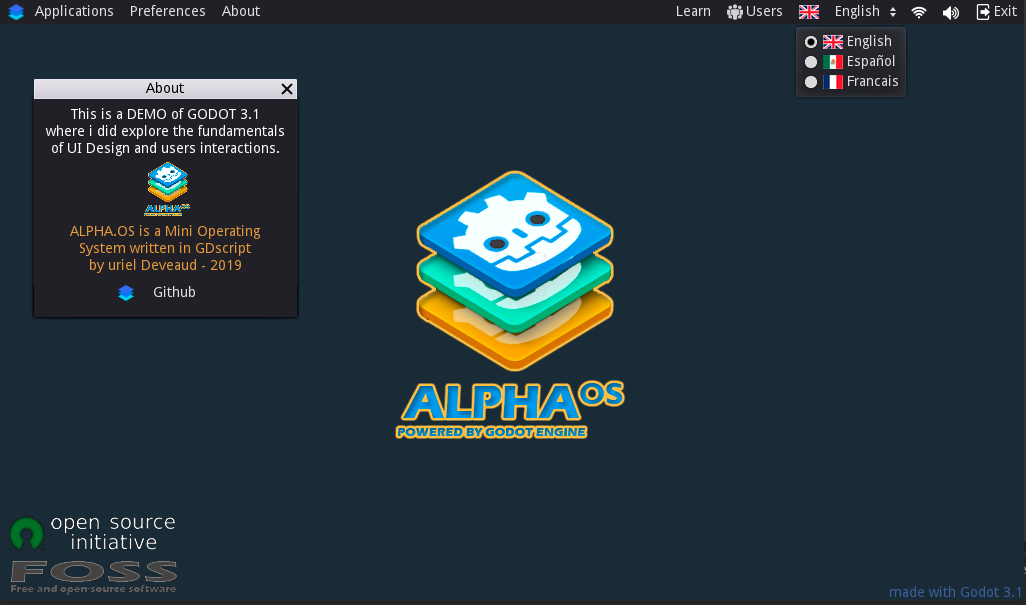Select the Francais radio button

point(811,82)
